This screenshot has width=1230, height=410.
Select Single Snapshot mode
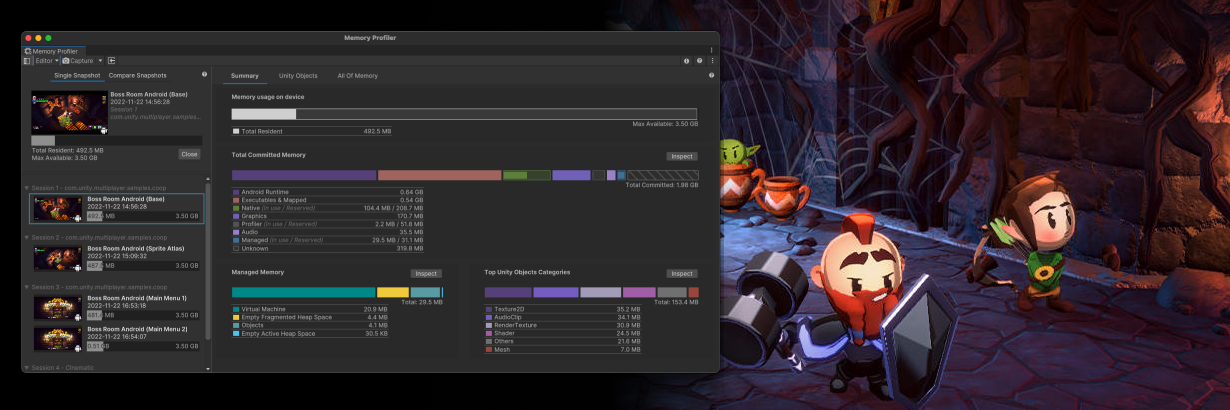click(77, 75)
